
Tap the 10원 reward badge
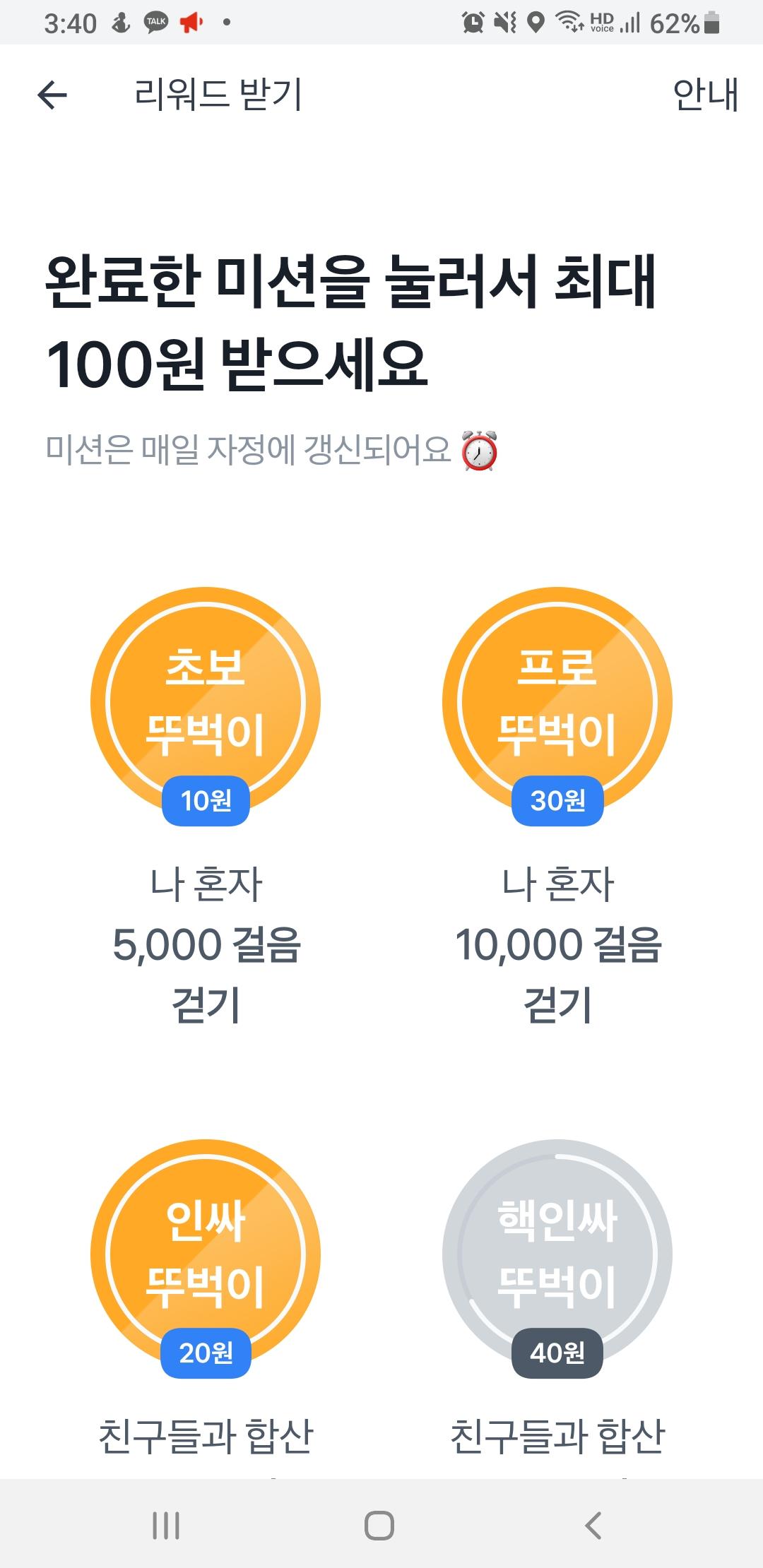coord(206,801)
